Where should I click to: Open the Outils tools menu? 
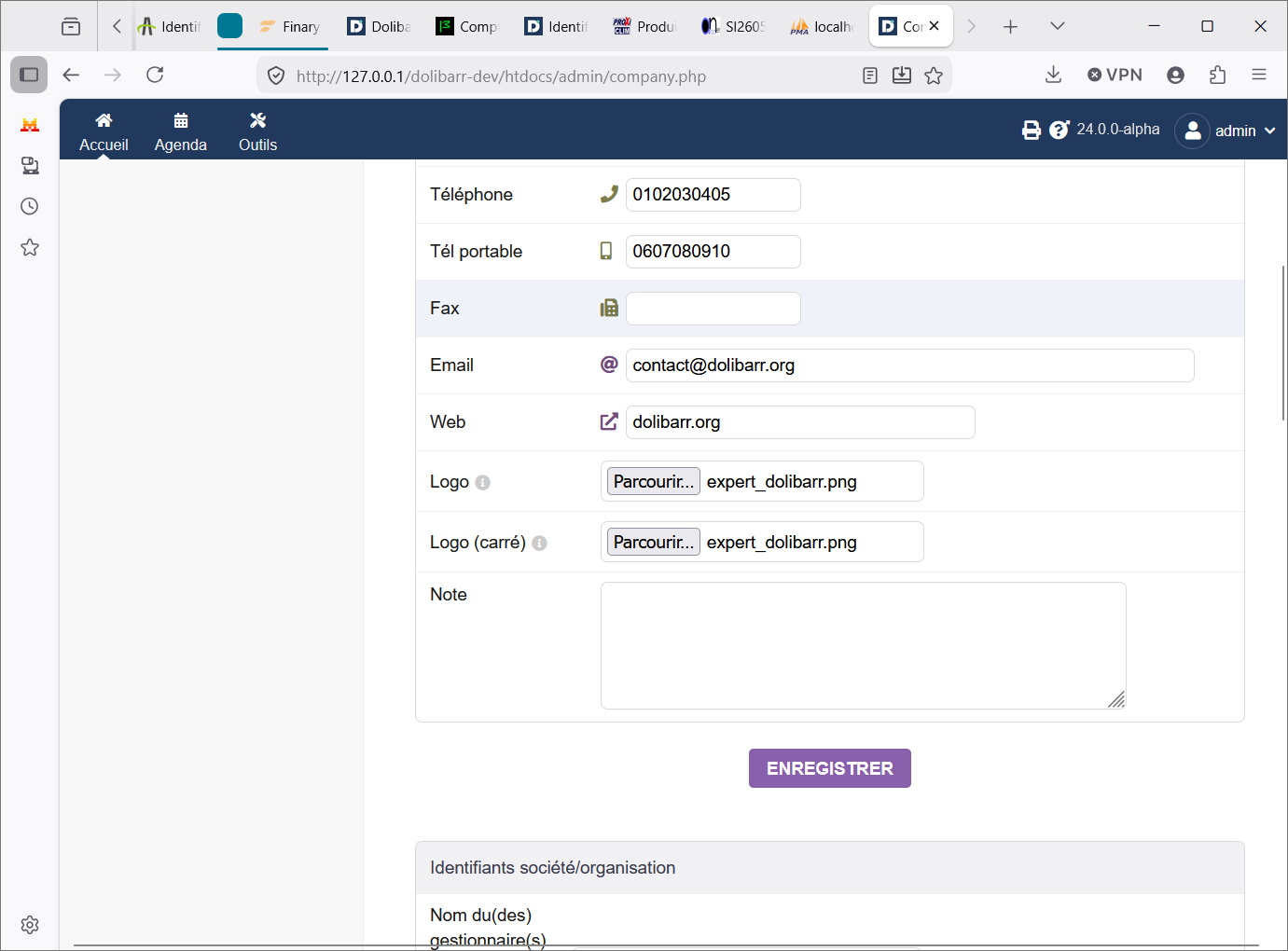point(257,131)
